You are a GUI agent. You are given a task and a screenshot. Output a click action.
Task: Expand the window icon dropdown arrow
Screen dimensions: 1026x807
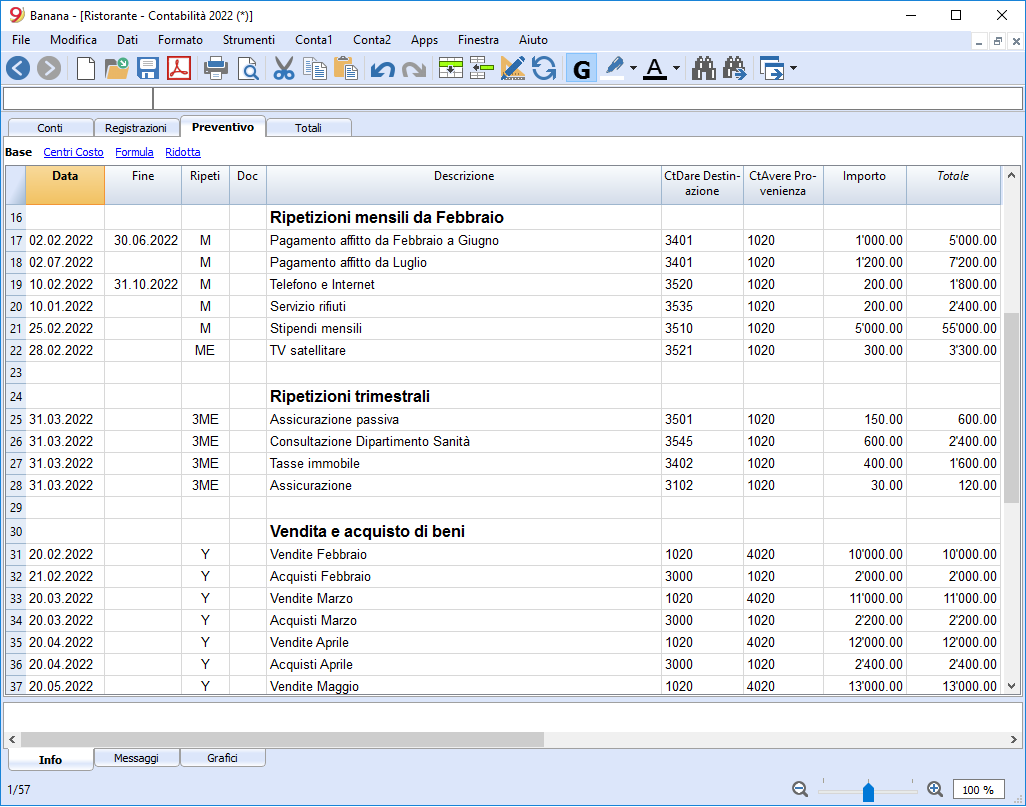[793, 68]
